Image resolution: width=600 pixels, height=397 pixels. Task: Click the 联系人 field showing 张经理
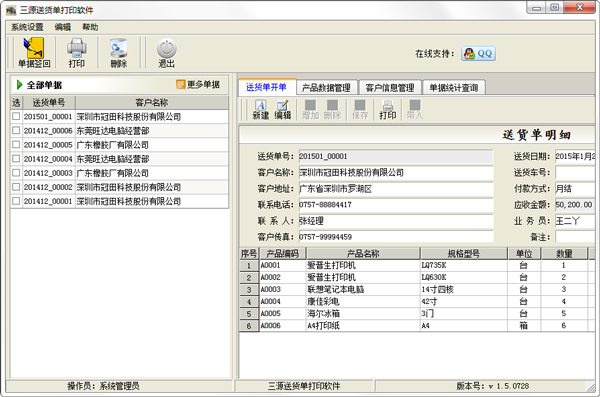pyautogui.click(x=396, y=221)
